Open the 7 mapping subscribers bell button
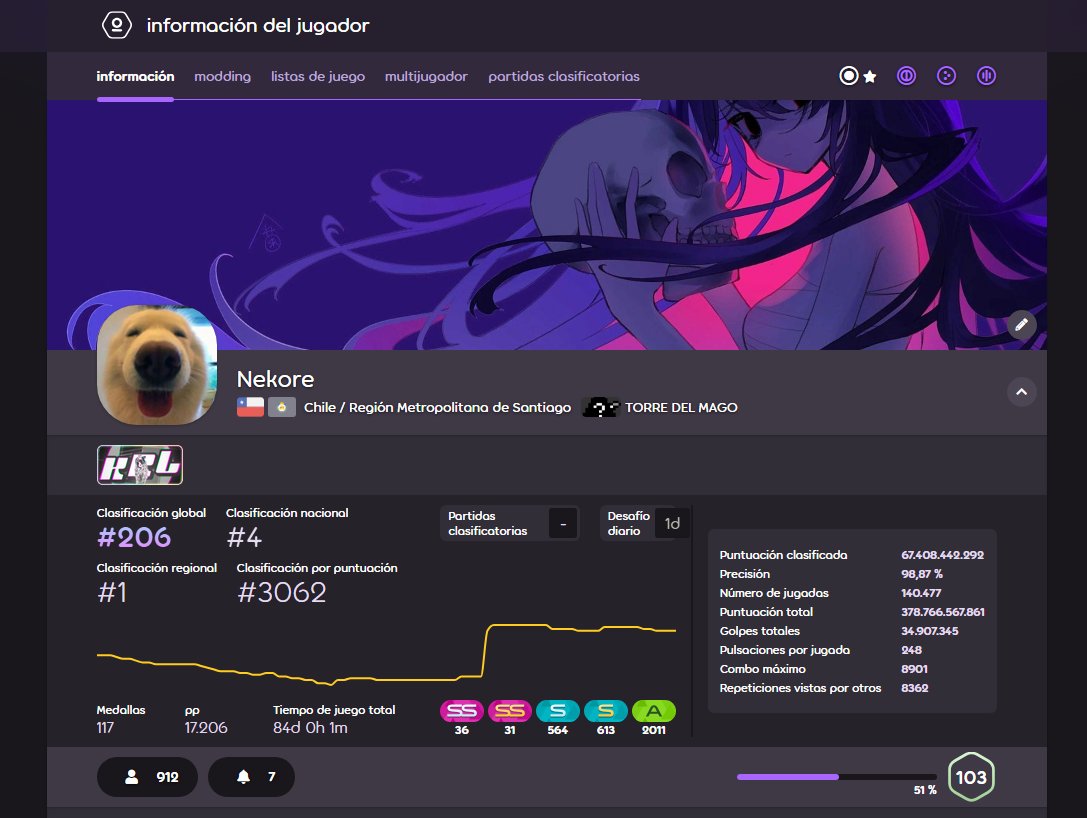The height and width of the screenshot is (818, 1087). (x=252, y=777)
